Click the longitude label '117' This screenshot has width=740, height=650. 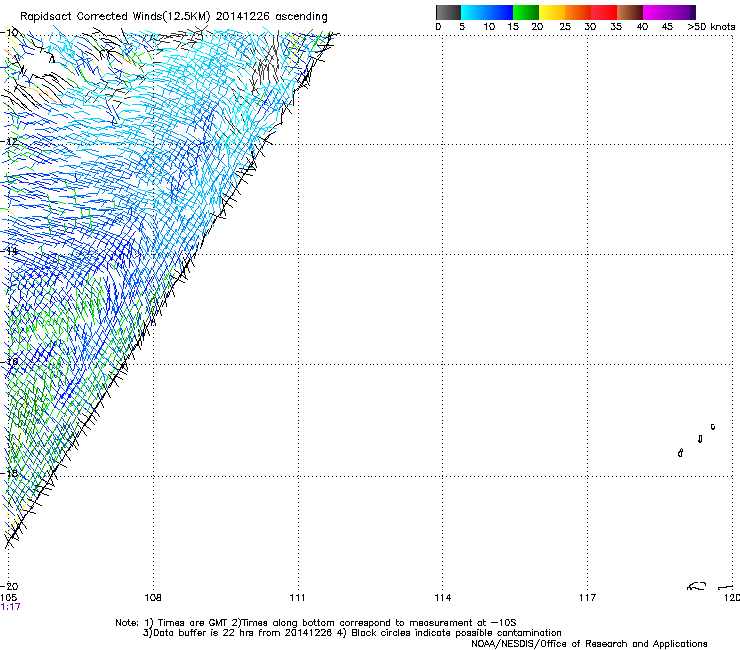click(x=588, y=598)
